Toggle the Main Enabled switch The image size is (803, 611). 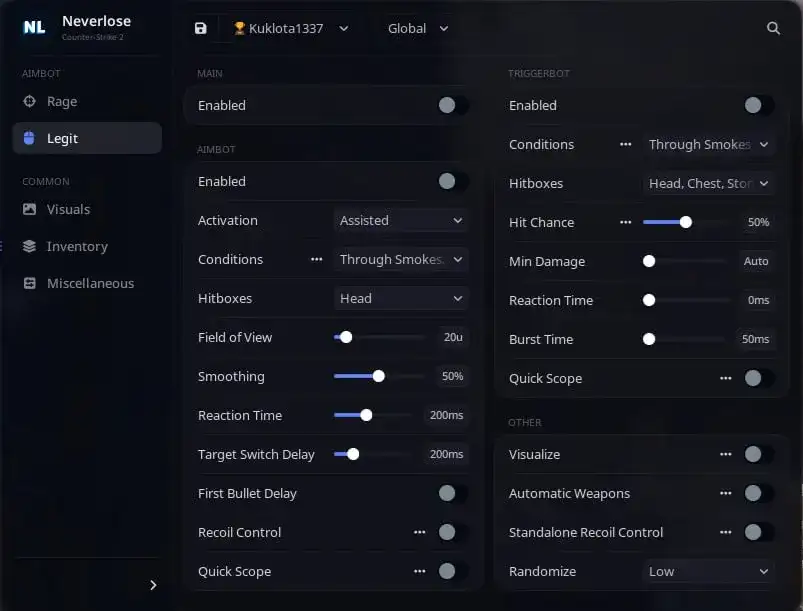451,105
